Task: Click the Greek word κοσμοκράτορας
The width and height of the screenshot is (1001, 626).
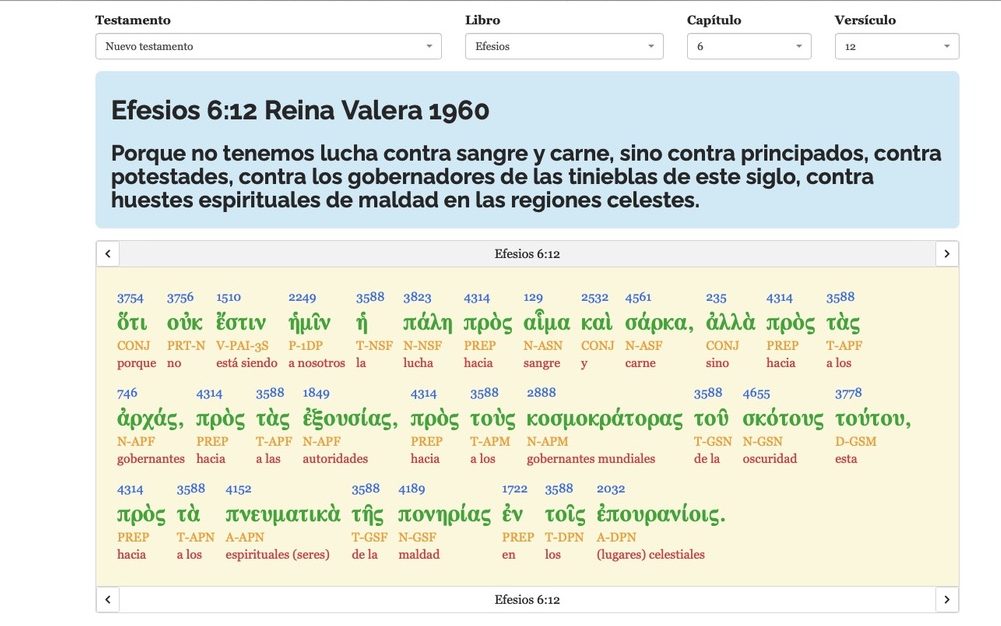Action: pyautogui.click(x=604, y=419)
